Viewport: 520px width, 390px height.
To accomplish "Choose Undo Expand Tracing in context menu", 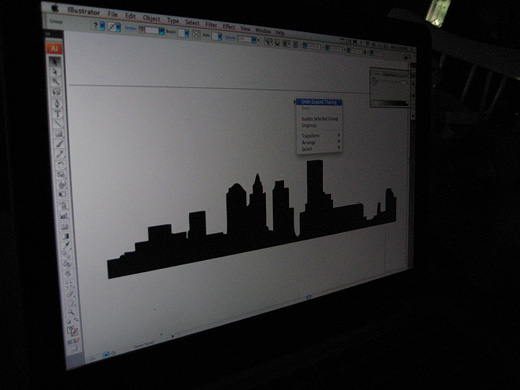I will point(319,102).
